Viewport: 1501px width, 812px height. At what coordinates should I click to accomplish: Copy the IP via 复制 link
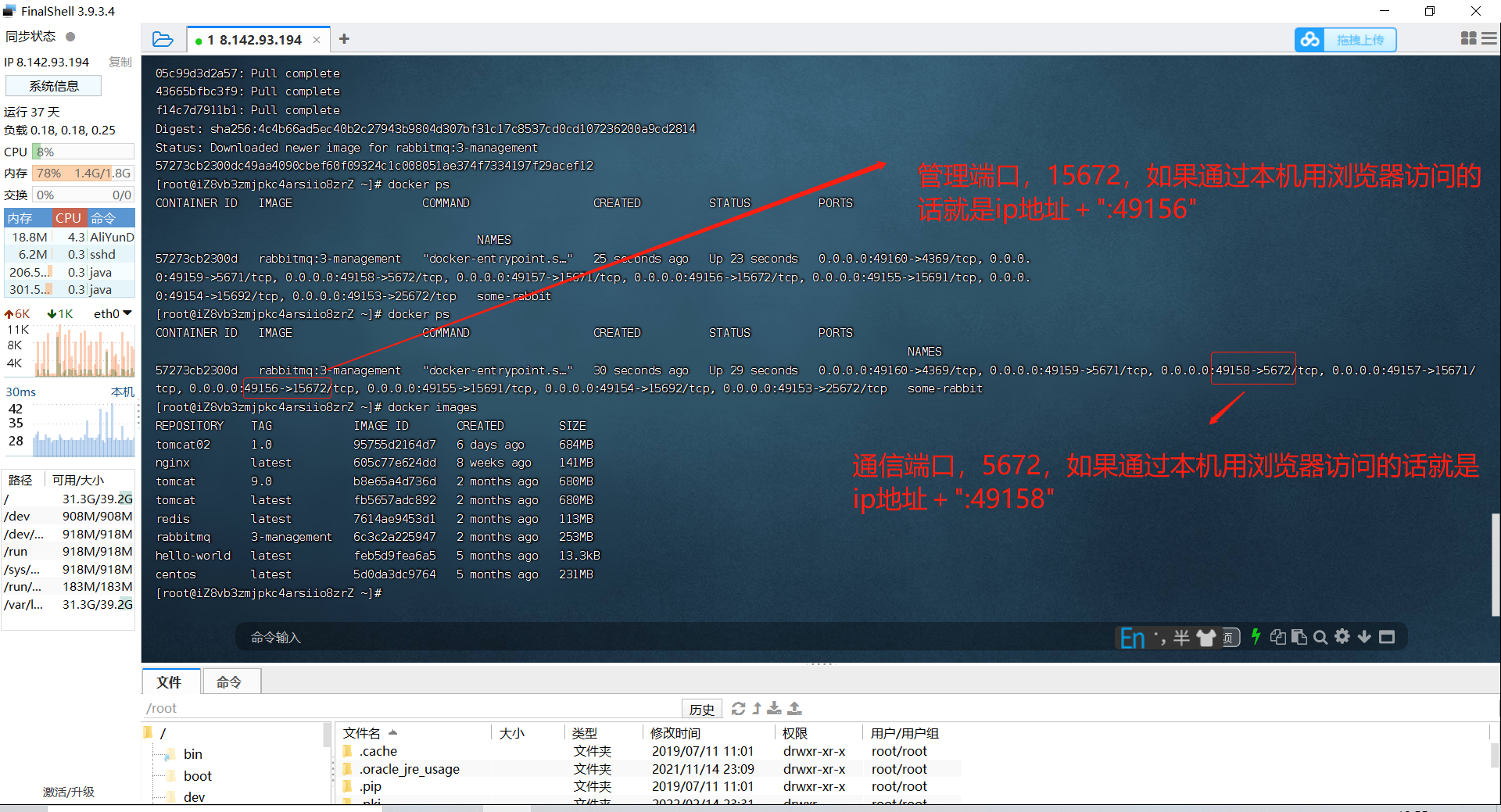(x=120, y=62)
